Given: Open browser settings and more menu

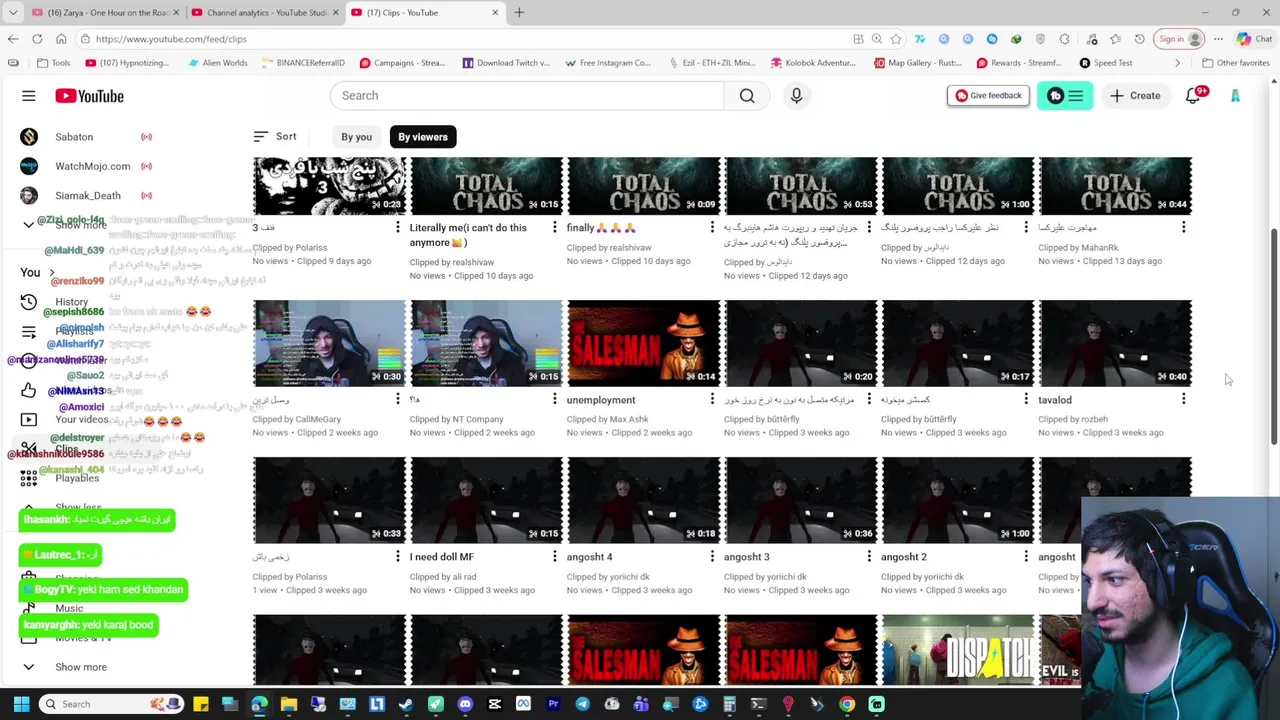Looking at the screenshot, I should pyautogui.click(x=1218, y=39).
